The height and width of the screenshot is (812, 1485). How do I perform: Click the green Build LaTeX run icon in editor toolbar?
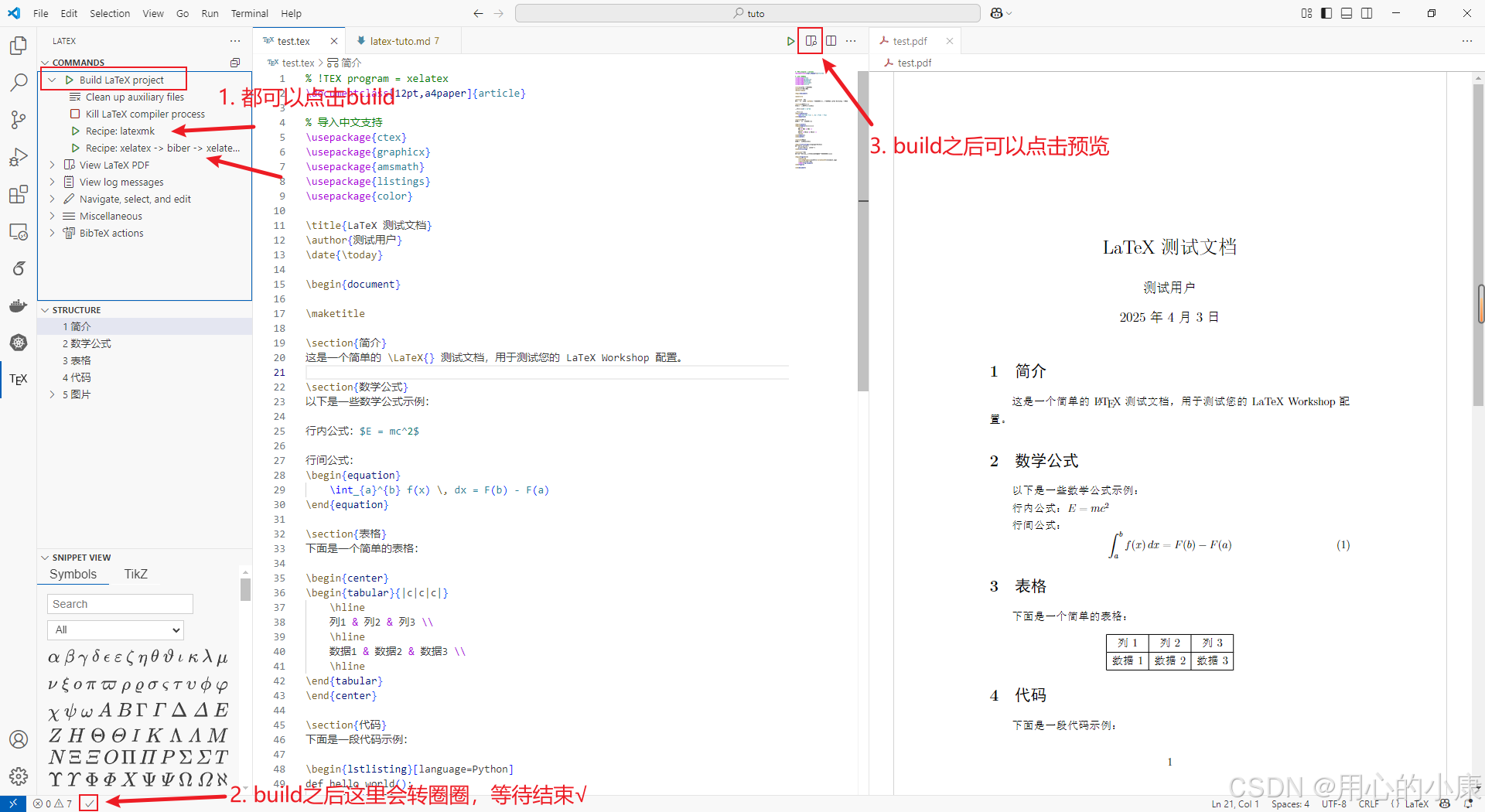(790, 41)
